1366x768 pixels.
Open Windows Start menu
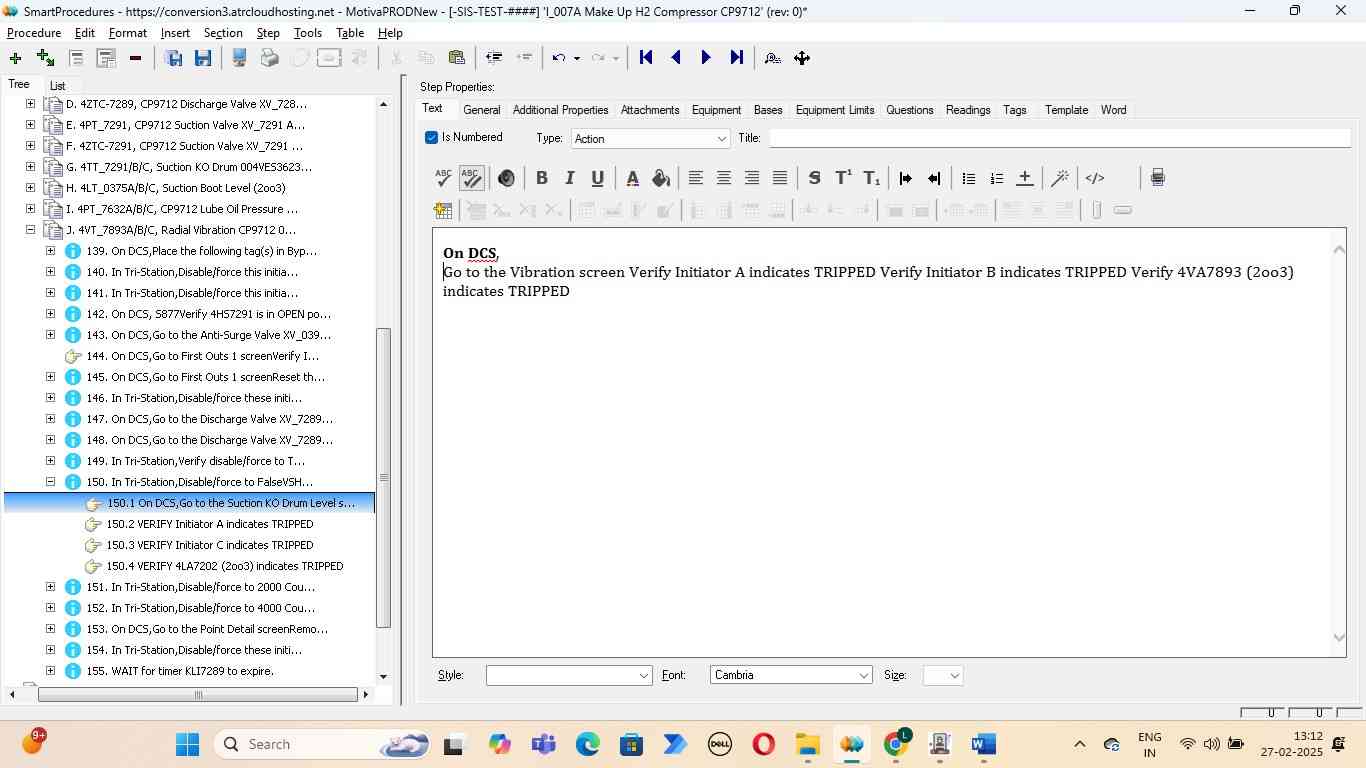click(188, 744)
